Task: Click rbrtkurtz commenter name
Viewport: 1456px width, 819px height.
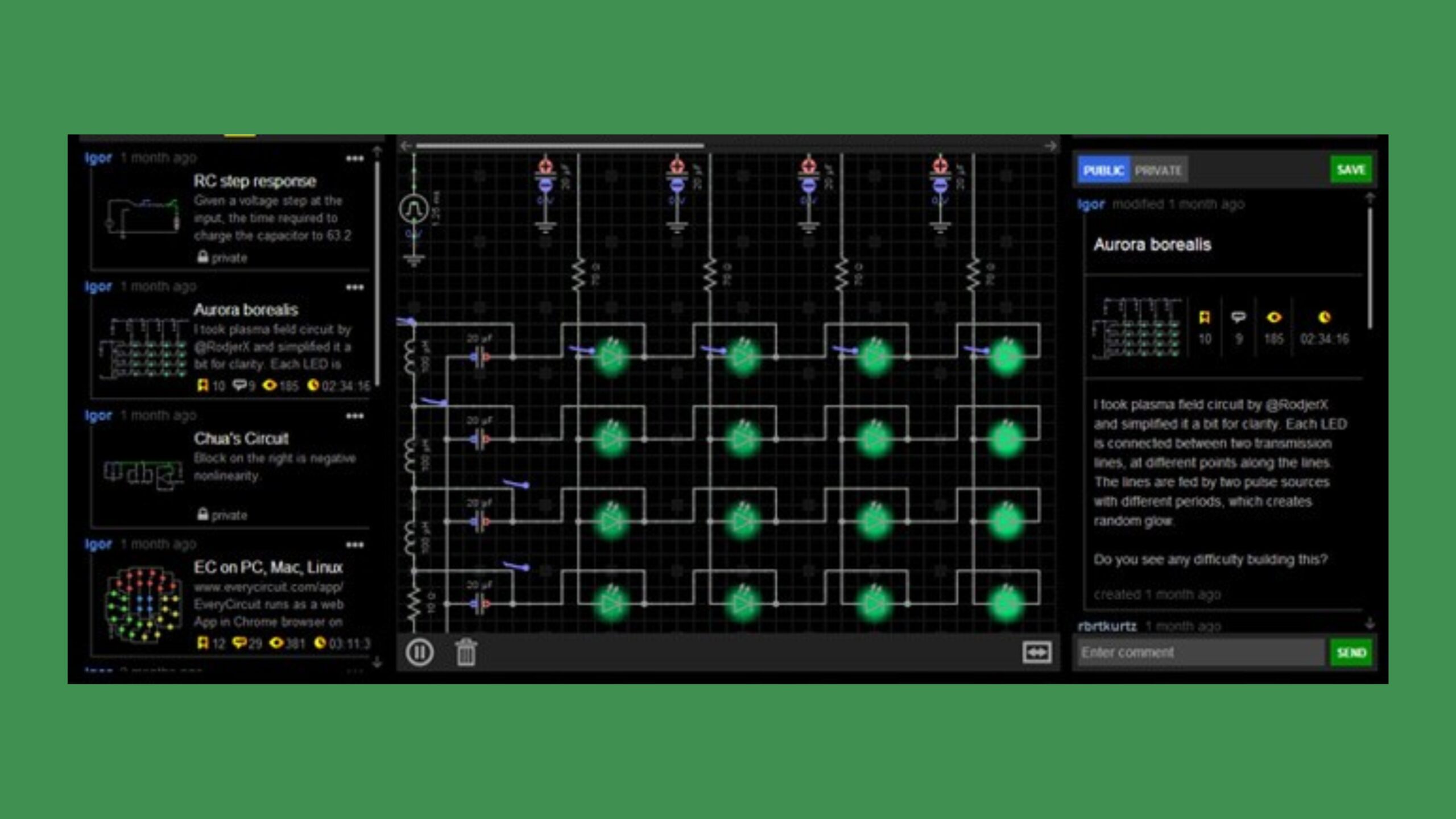Action: click(1107, 626)
